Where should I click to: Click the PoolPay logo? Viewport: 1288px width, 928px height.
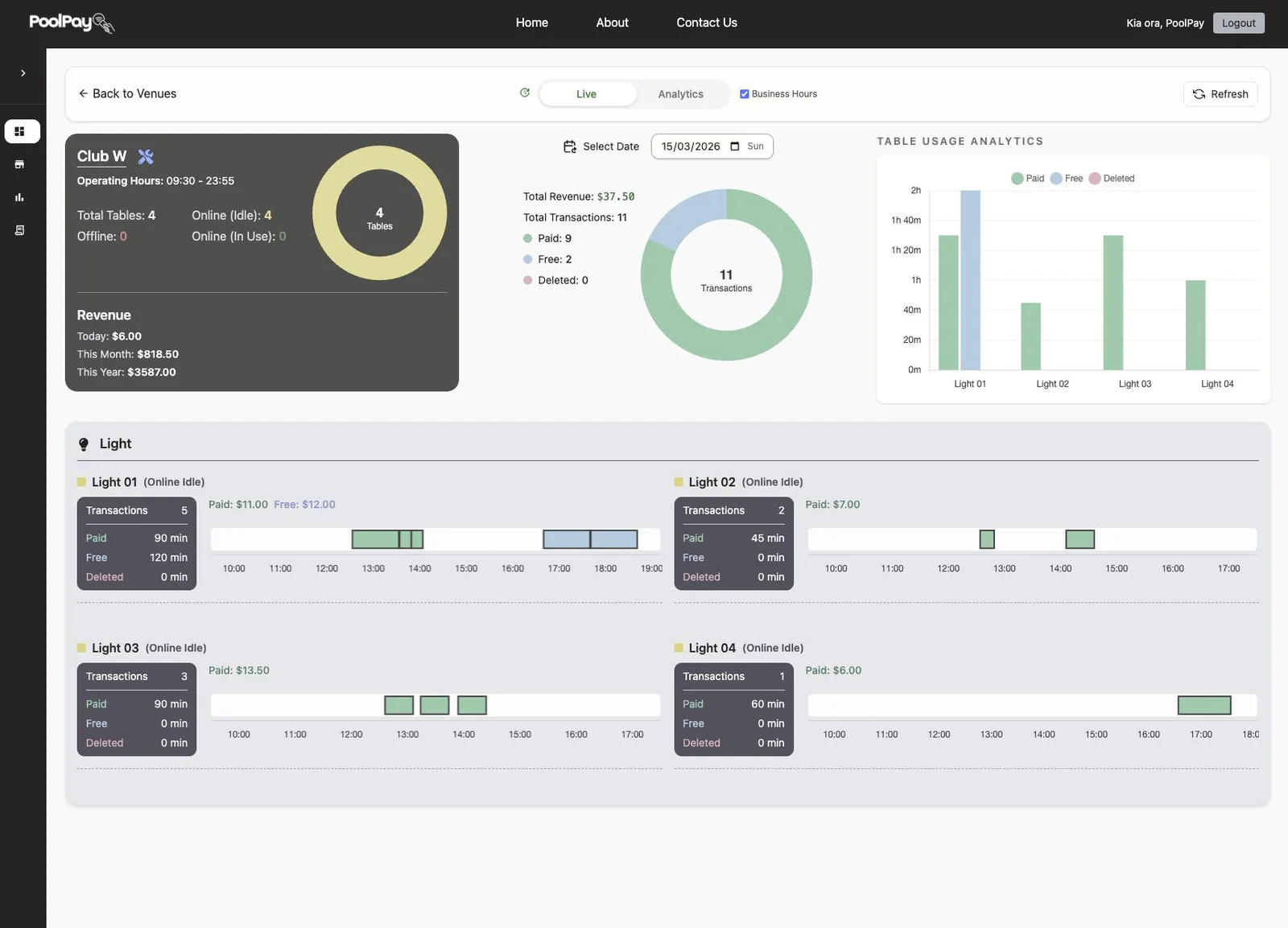tap(72, 23)
